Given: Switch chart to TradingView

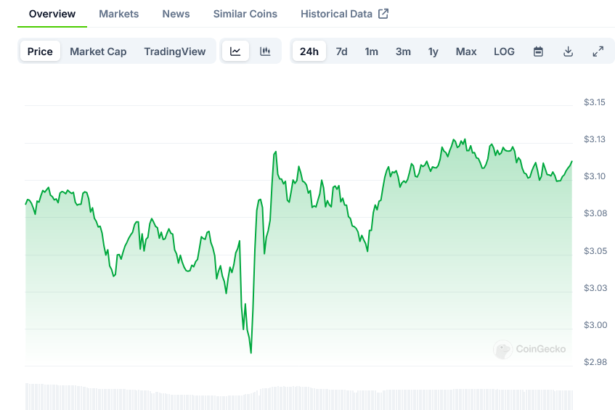Looking at the screenshot, I should [x=174, y=52].
